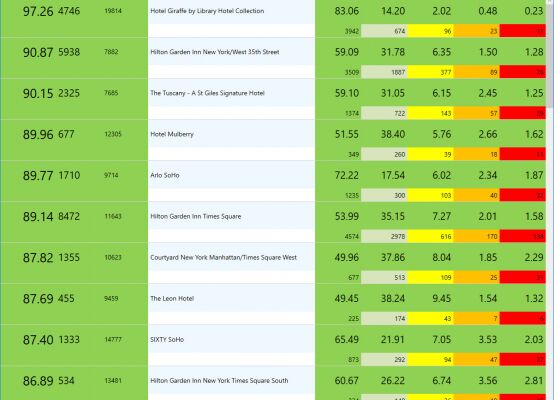Image resolution: width=554 pixels, height=400 pixels.
Task: Click the review count 534
Action: [x=66, y=381]
